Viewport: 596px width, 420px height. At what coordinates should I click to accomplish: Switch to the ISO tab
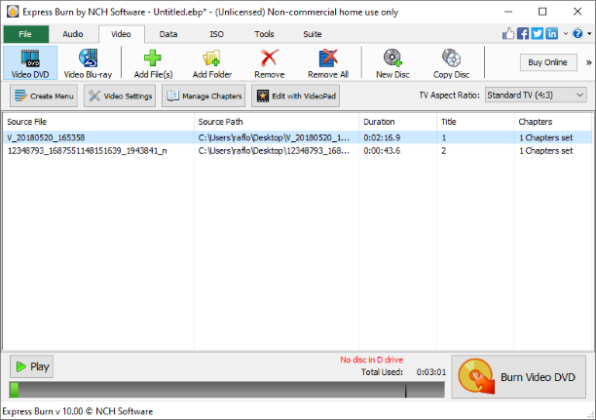pos(217,34)
